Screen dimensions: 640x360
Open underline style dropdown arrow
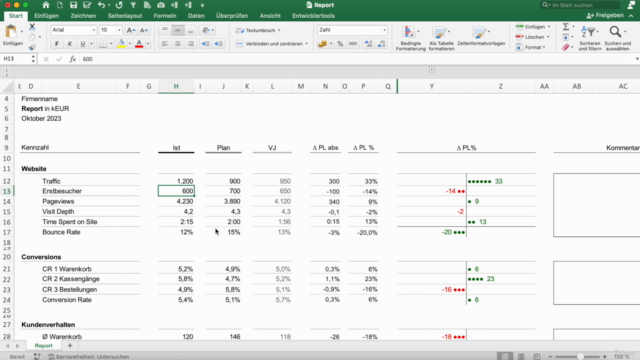(x=91, y=44)
